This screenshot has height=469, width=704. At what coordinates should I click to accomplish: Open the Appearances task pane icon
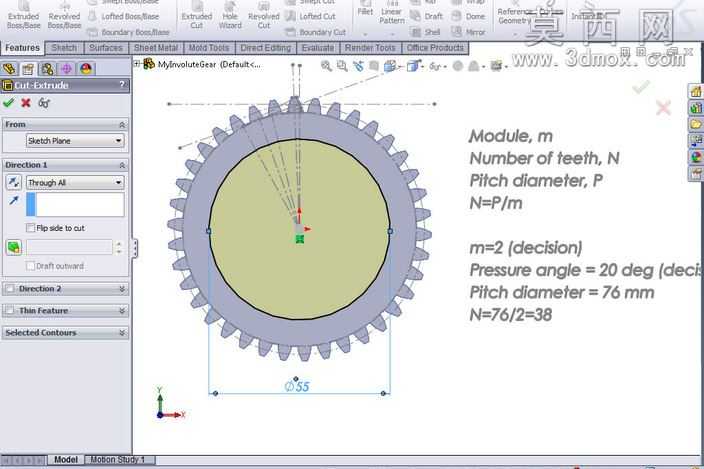pyautogui.click(x=696, y=157)
